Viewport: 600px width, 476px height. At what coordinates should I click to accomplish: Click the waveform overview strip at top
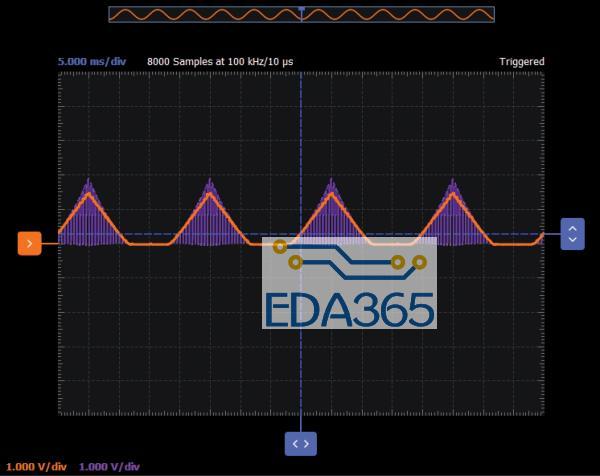(x=302, y=15)
